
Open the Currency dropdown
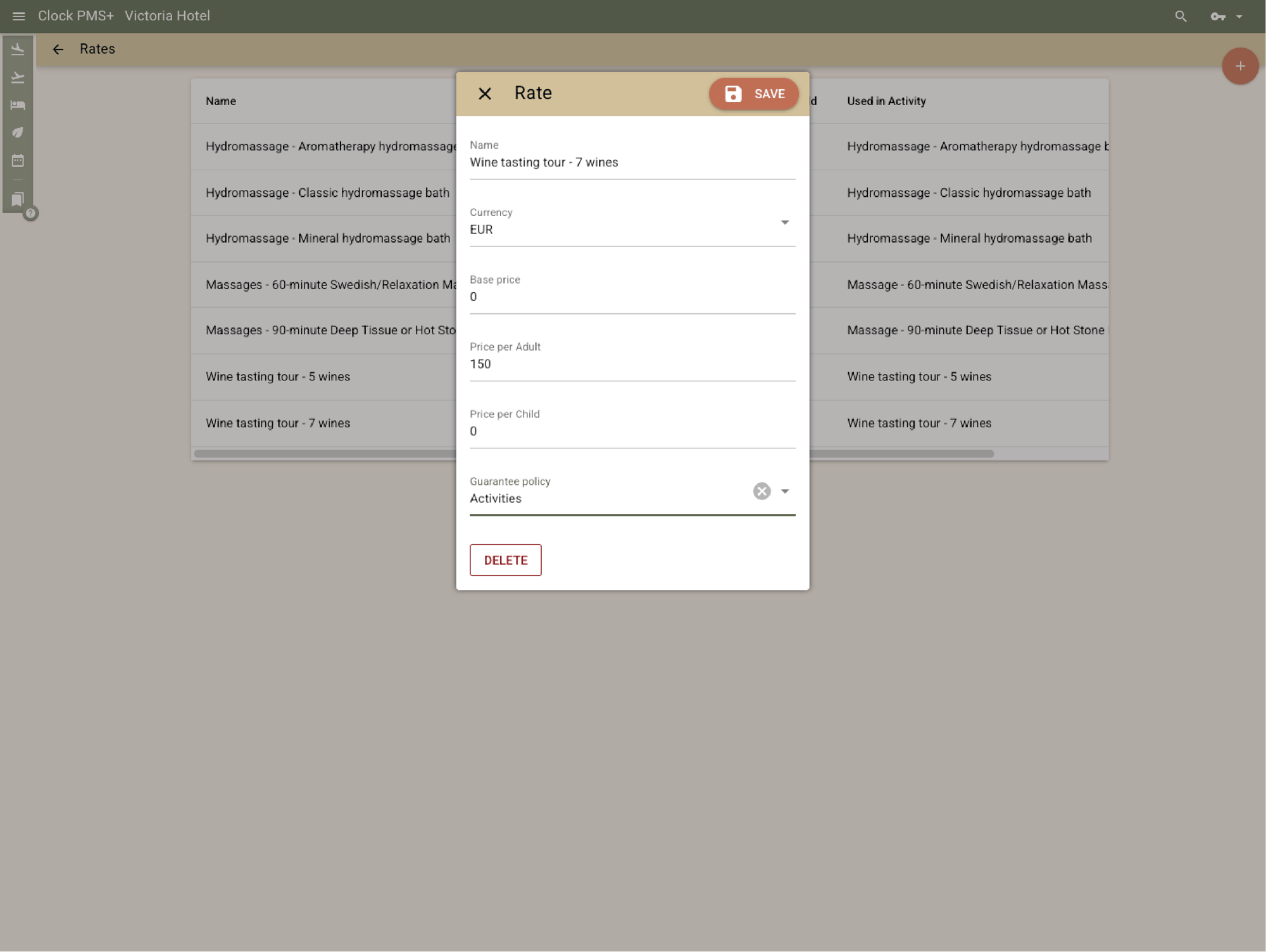pyautogui.click(x=784, y=222)
